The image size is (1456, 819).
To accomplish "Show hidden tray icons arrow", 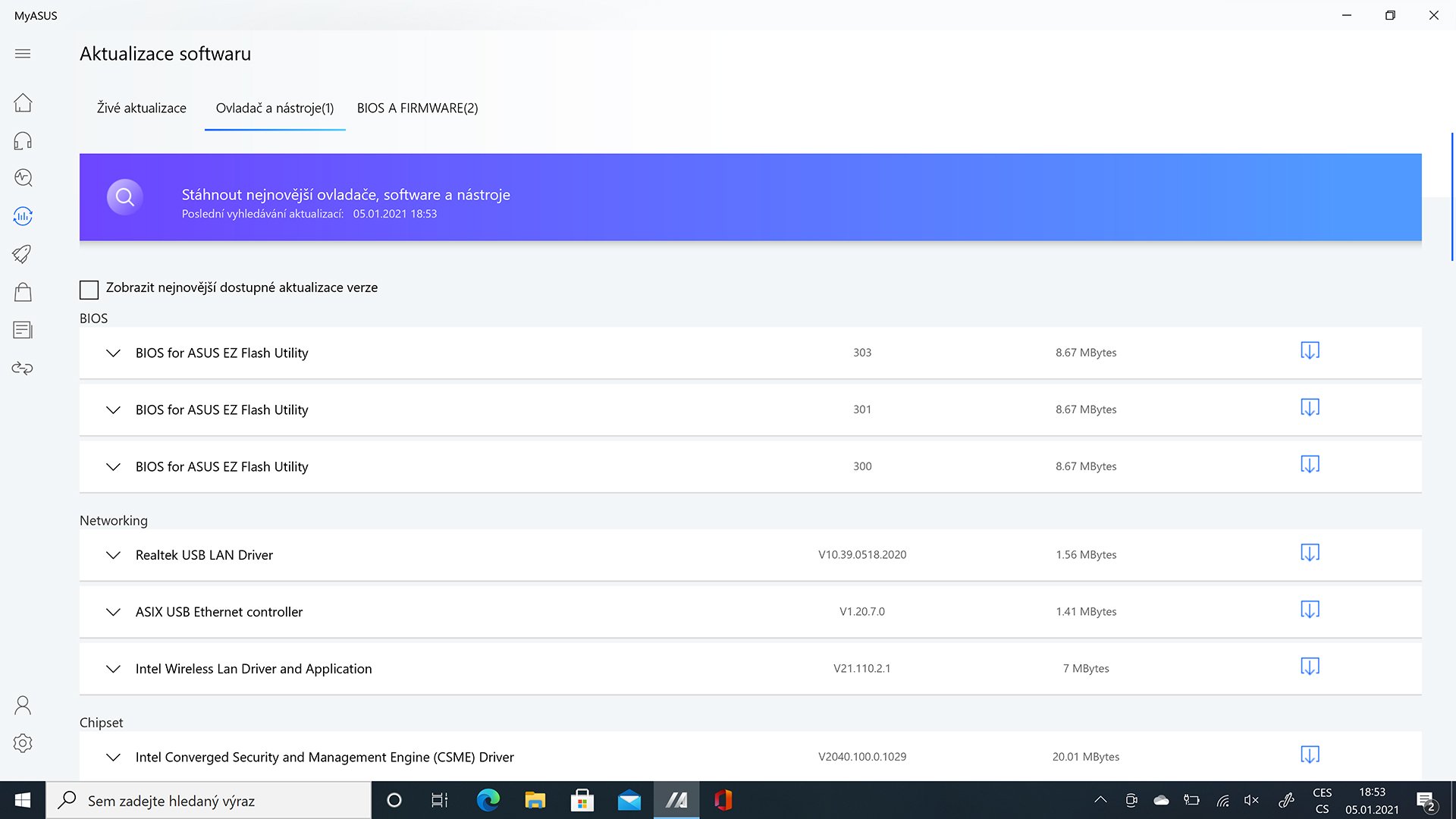I will [1100, 800].
